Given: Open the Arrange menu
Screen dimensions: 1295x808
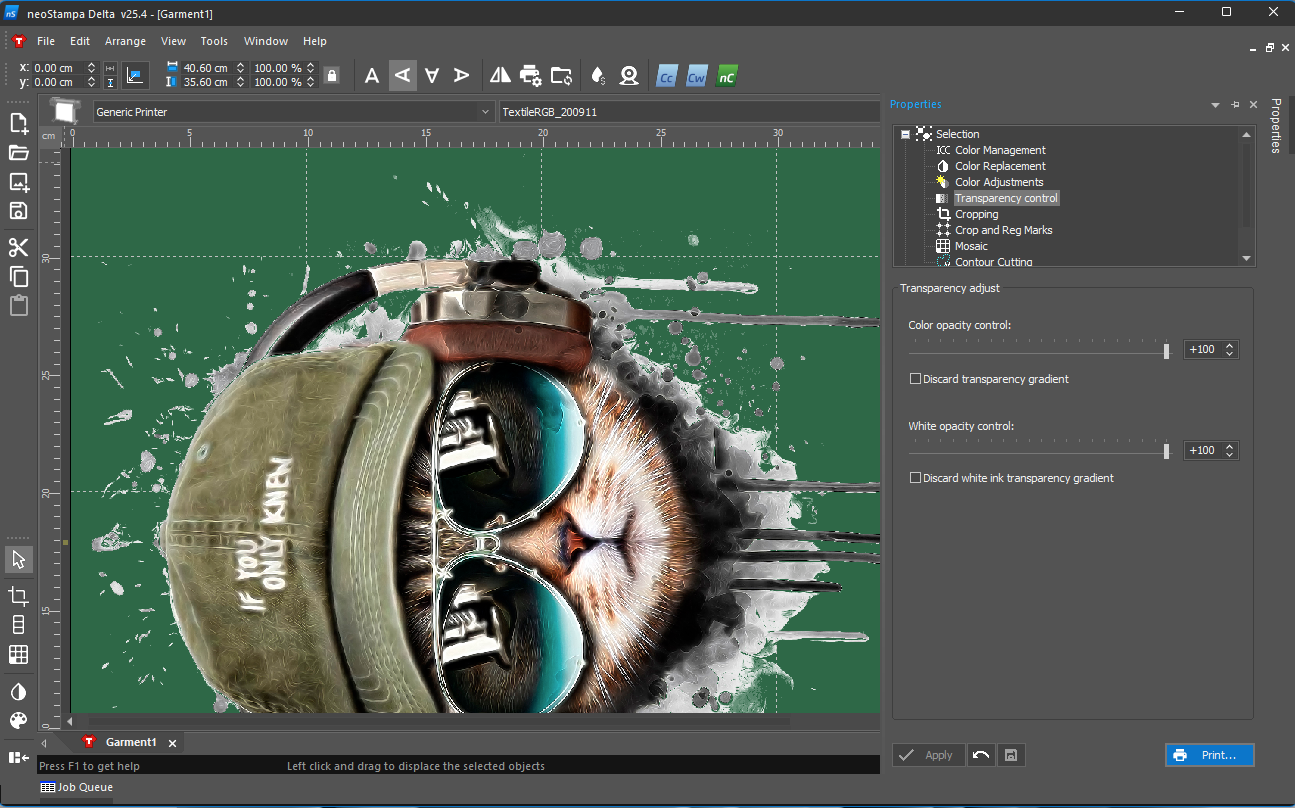Looking at the screenshot, I should 125,41.
